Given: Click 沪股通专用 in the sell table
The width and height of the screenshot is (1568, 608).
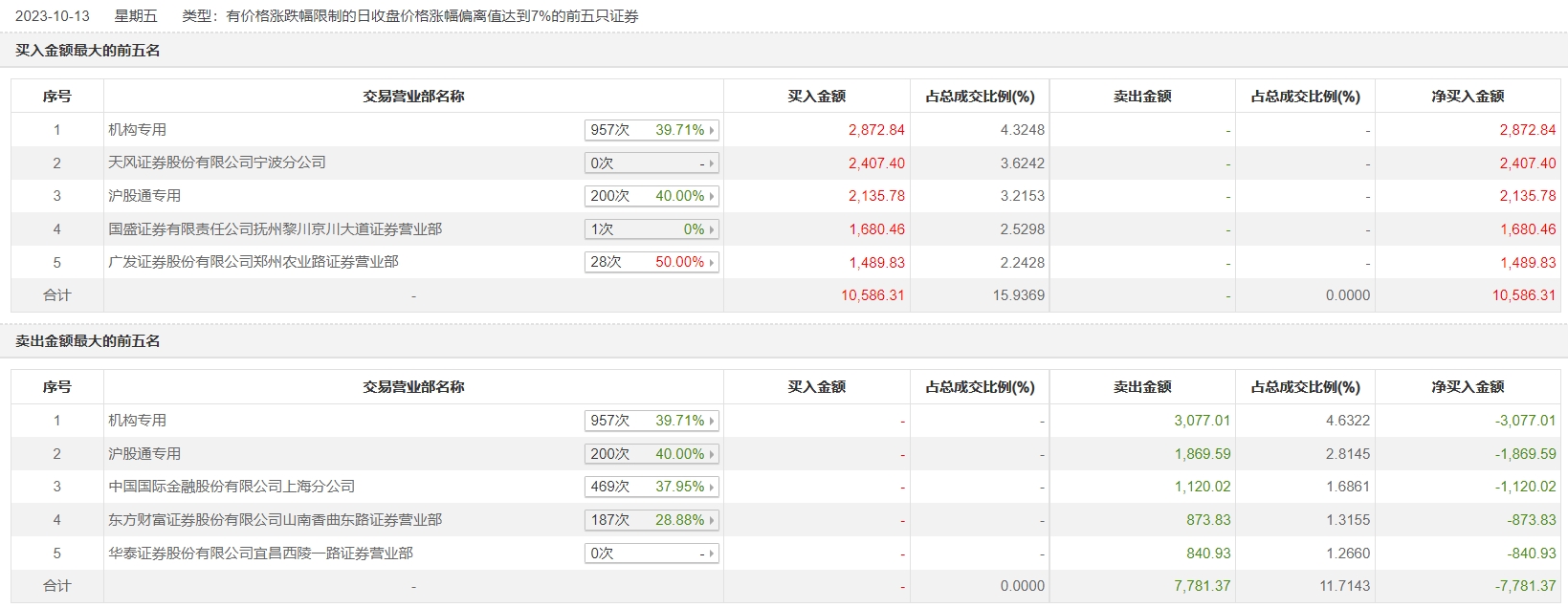Looking at the screenshot, I should 144,454.
